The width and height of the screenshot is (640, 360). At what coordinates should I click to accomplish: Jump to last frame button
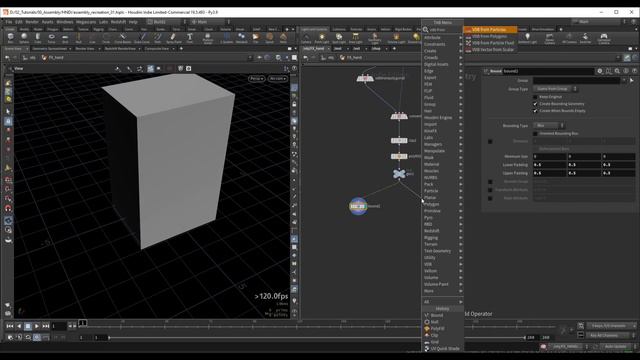(x=46, y=326)
